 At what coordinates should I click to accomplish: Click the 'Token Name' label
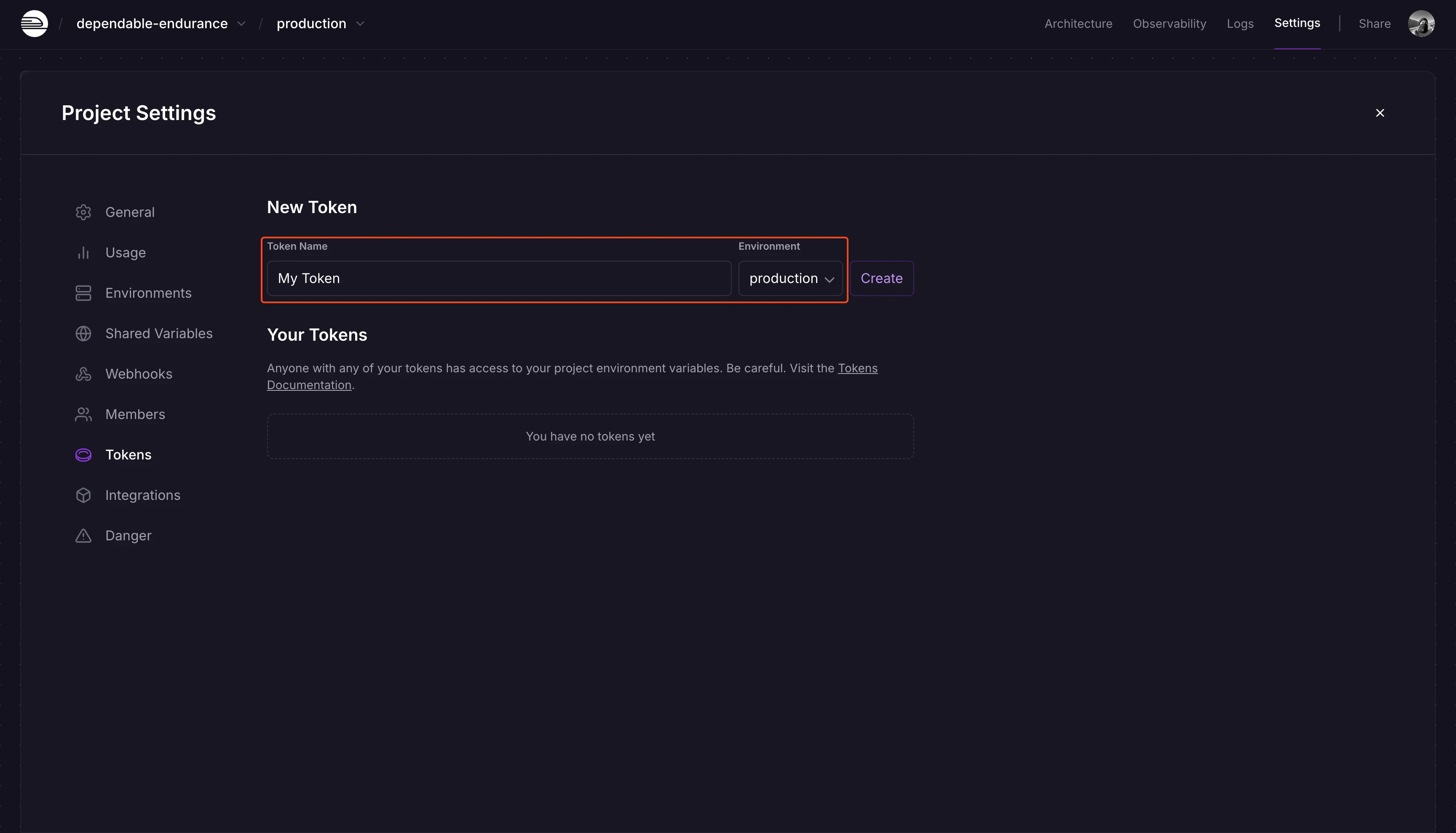(x=297, y=247)
